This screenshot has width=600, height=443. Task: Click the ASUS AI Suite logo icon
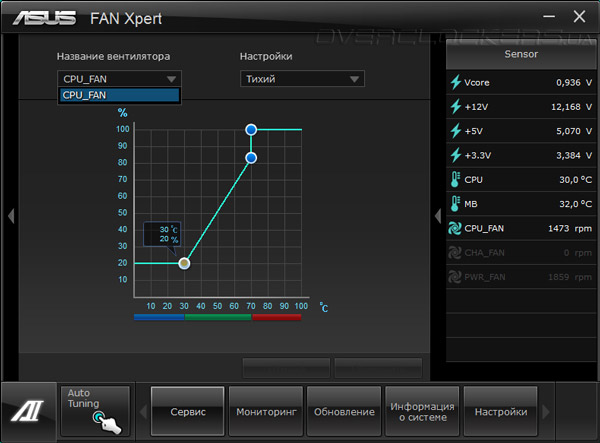(27, 411)
